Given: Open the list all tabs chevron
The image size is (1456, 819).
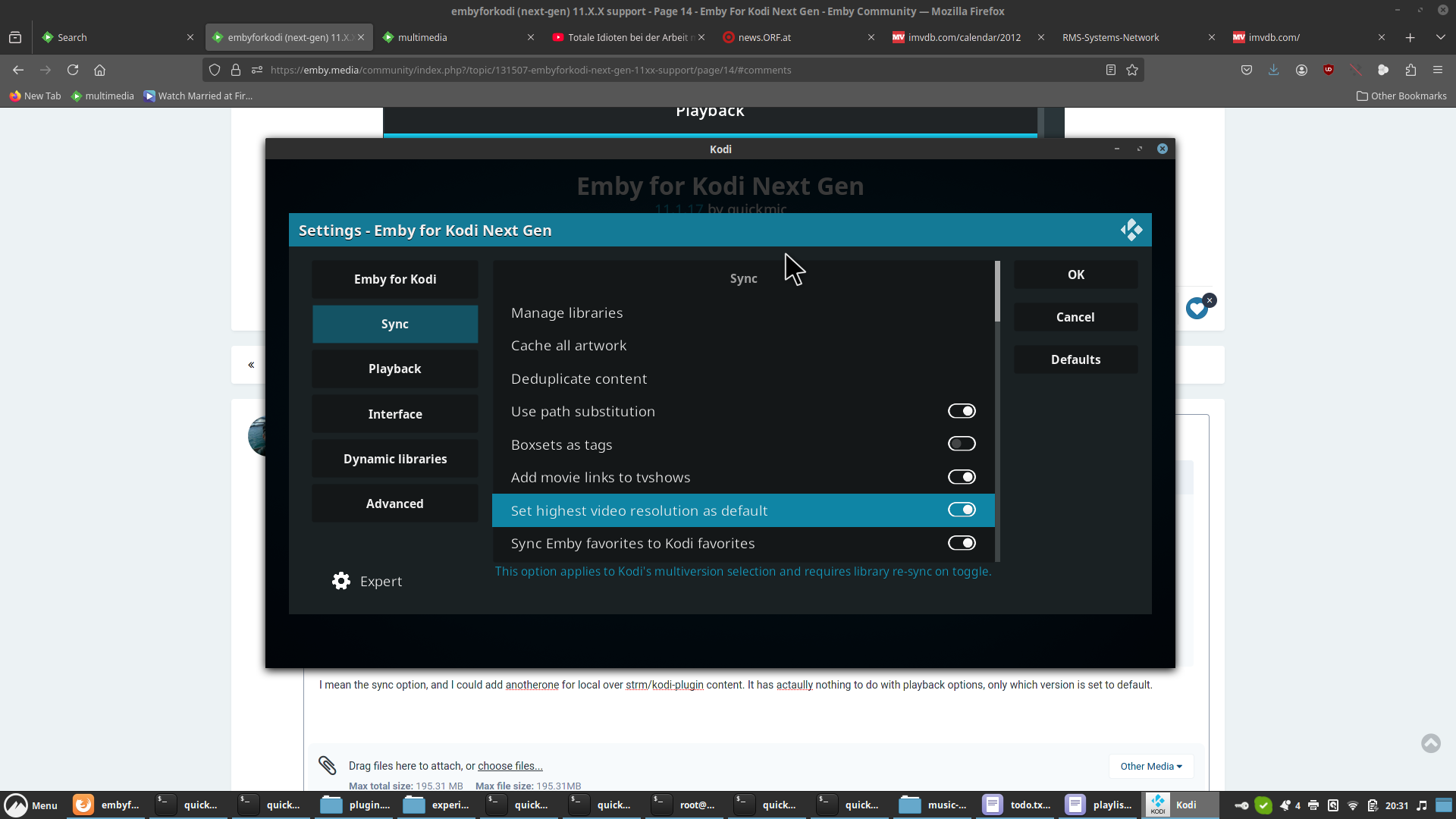Looking at the screenshot, I should 1440,37.
